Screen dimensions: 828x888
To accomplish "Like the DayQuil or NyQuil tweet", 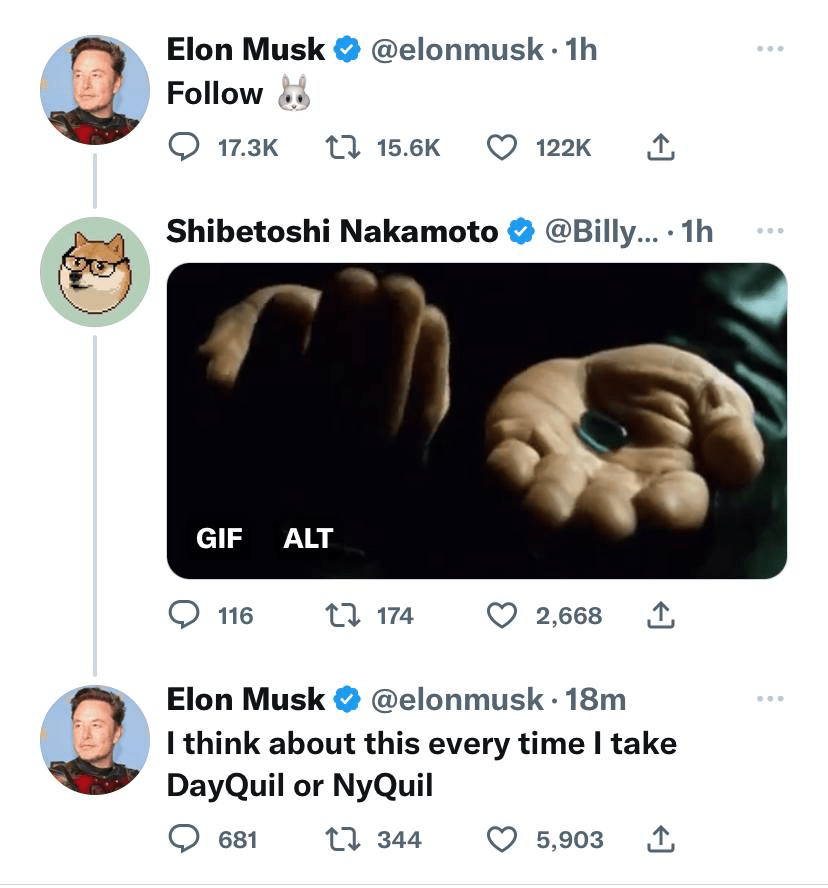I will tap(501, 838).
